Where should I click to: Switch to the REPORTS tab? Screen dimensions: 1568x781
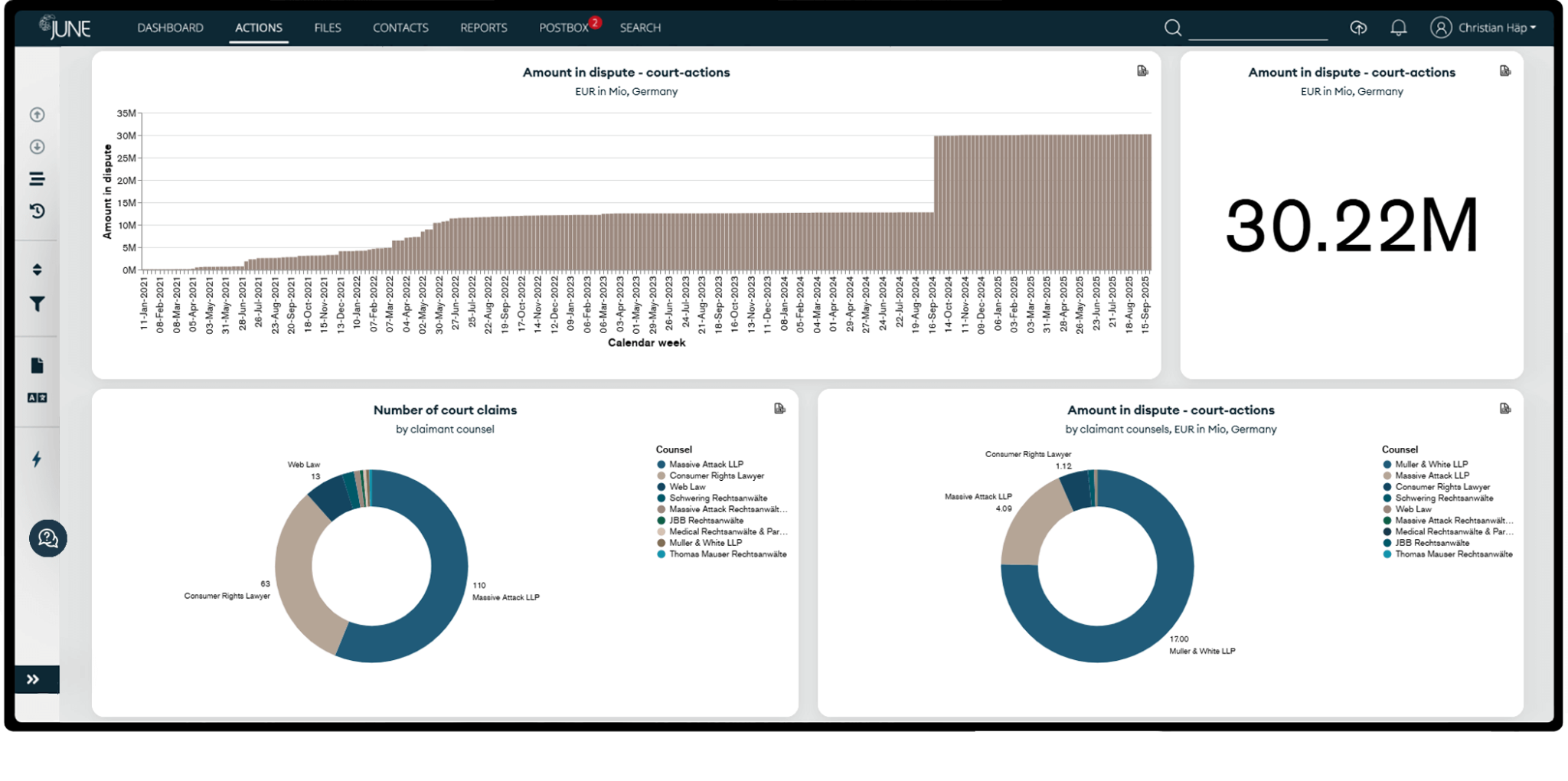click(483, 28)
